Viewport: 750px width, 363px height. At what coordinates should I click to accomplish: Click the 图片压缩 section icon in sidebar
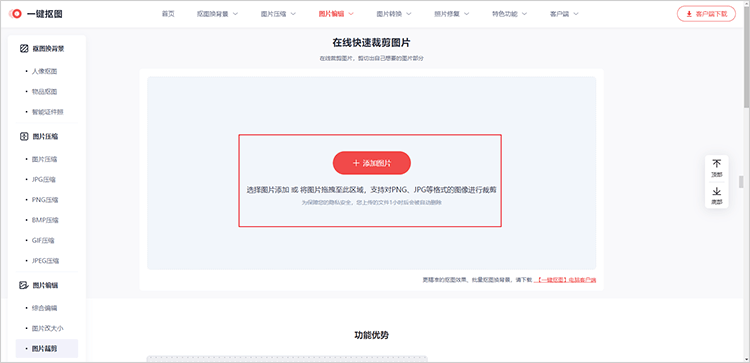click(x=24, y=136)
